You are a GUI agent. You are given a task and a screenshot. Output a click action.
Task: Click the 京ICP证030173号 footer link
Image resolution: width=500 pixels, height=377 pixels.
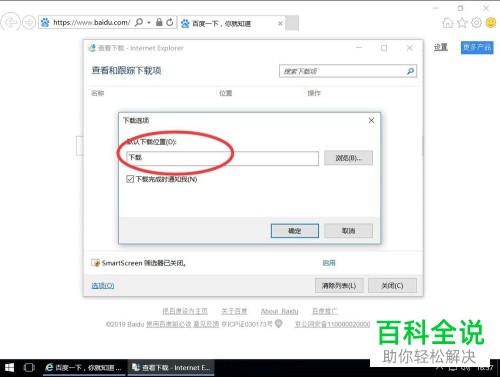tap(247, 324)
